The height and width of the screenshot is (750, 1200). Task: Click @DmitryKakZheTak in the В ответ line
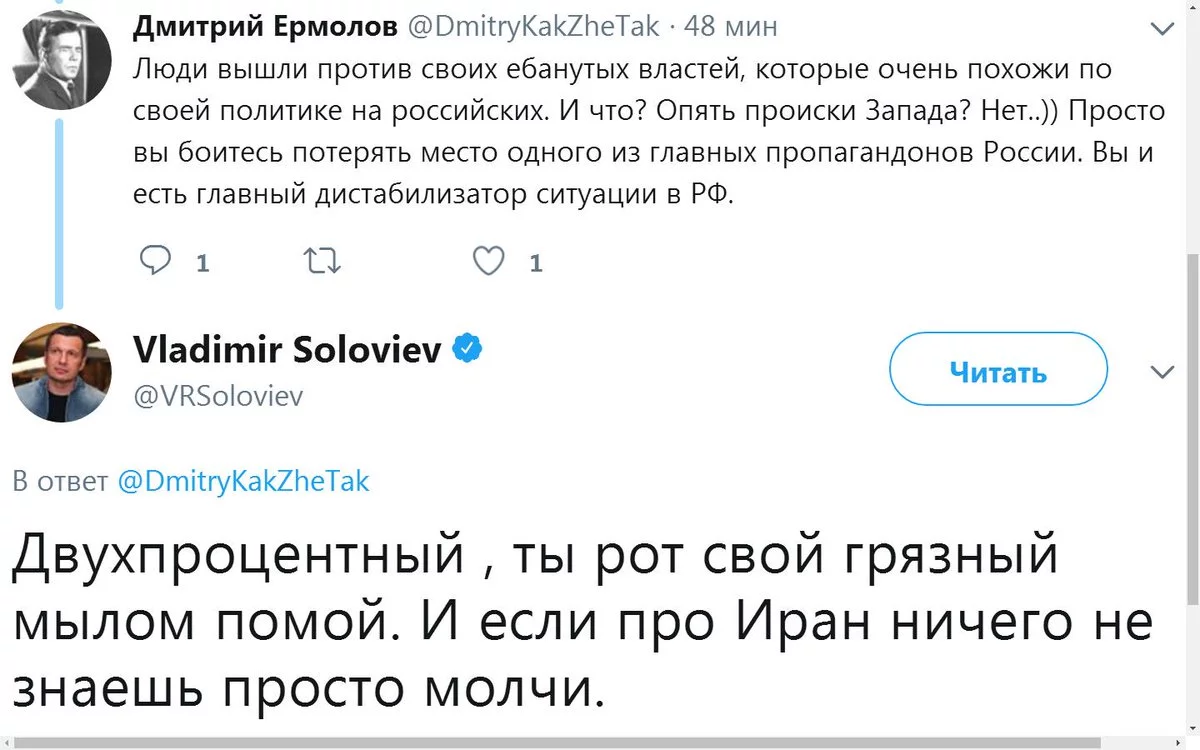(x=244, y=481)
